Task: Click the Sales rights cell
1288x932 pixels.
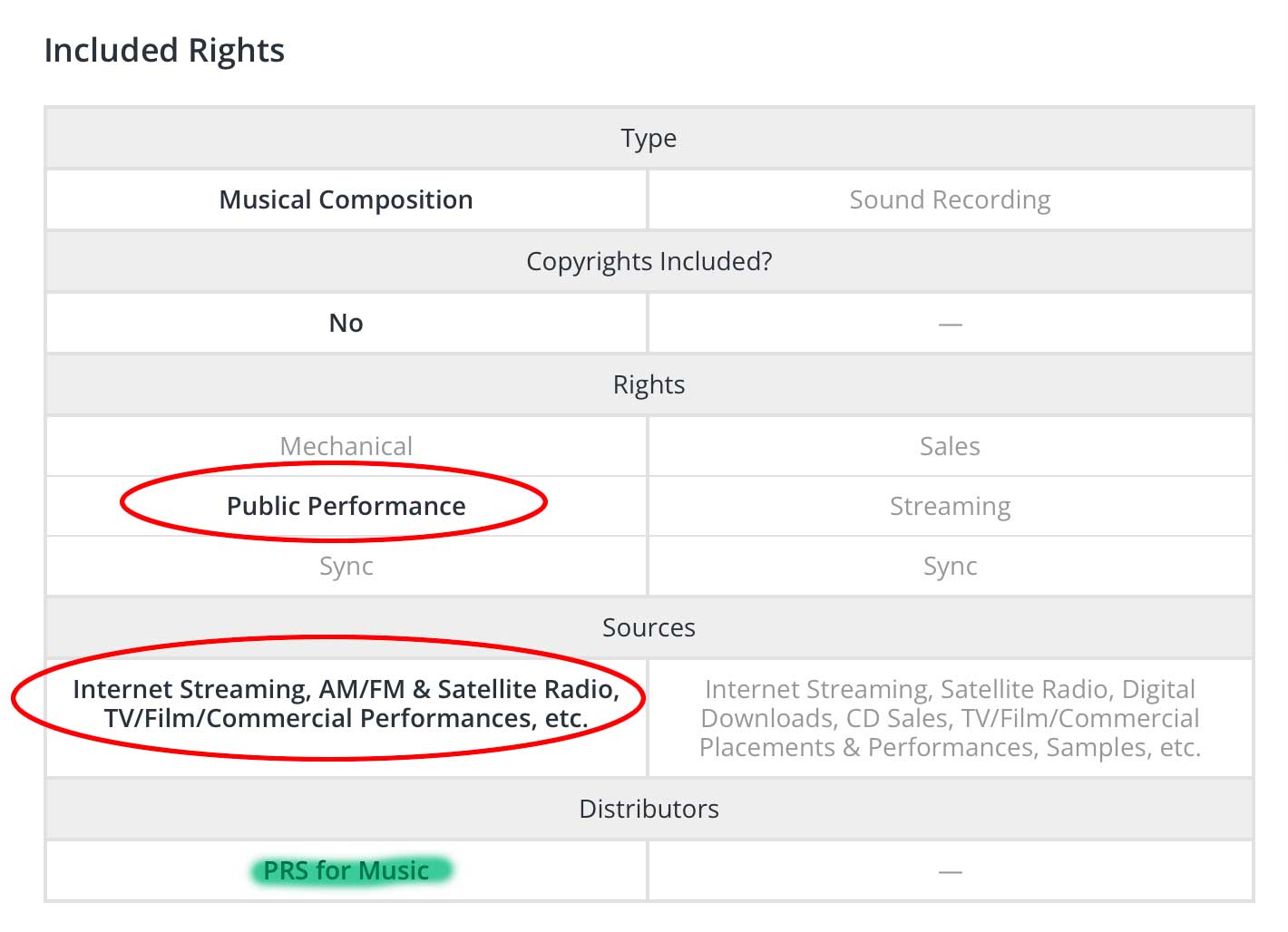Action: click(x=950, y=446)
